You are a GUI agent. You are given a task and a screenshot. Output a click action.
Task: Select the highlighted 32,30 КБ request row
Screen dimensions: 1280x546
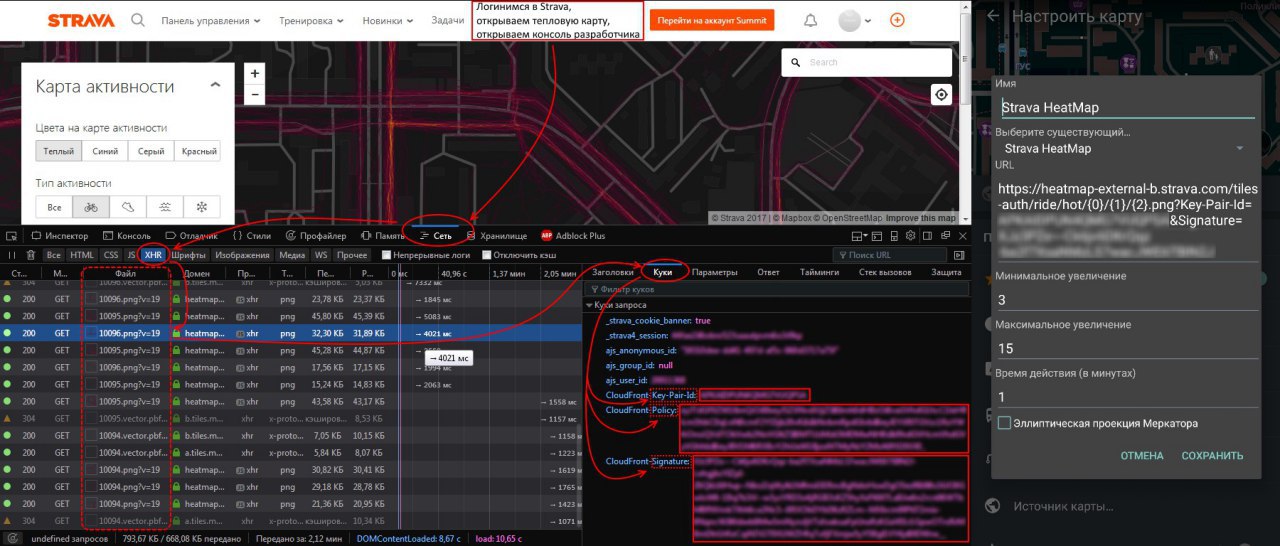[x=292, y=333]
